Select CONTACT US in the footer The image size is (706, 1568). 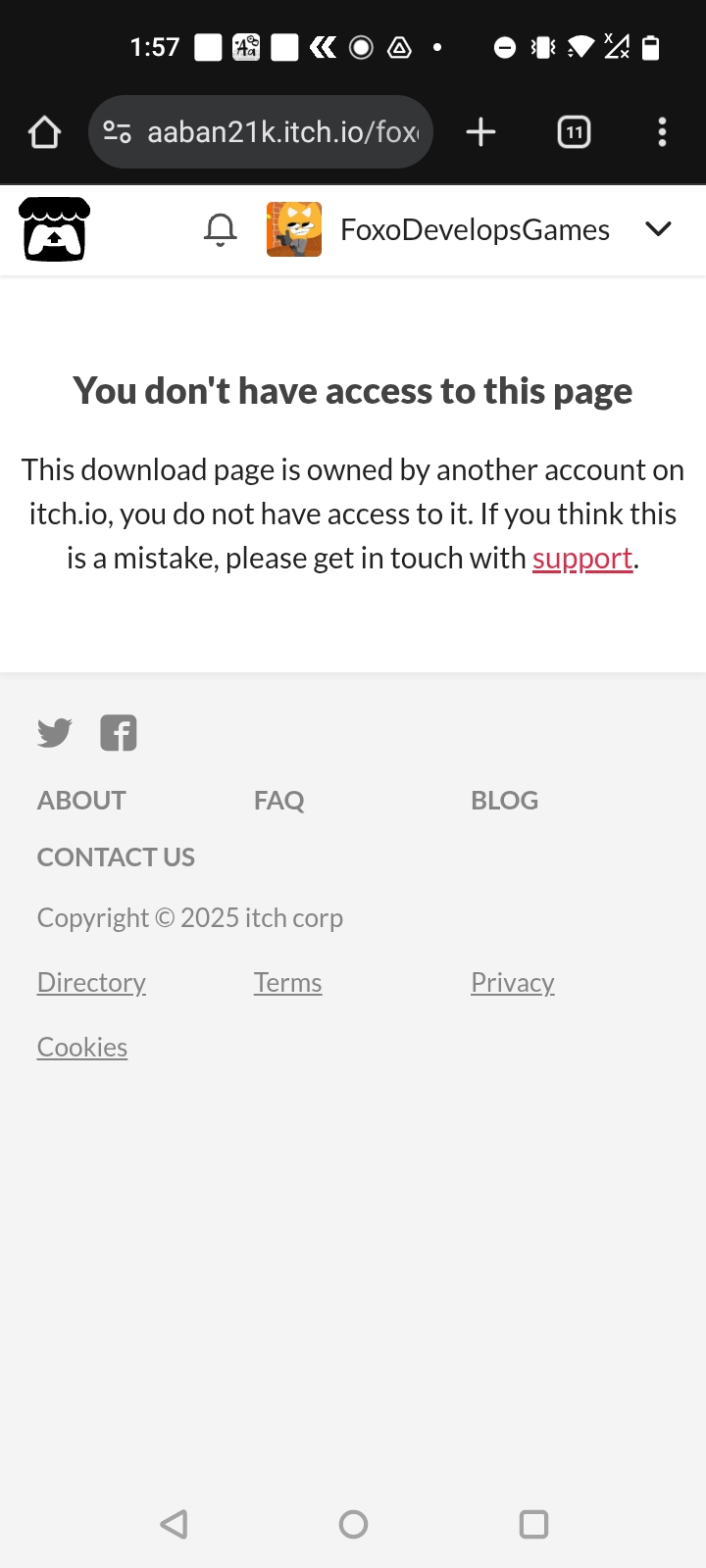(116, 857)
